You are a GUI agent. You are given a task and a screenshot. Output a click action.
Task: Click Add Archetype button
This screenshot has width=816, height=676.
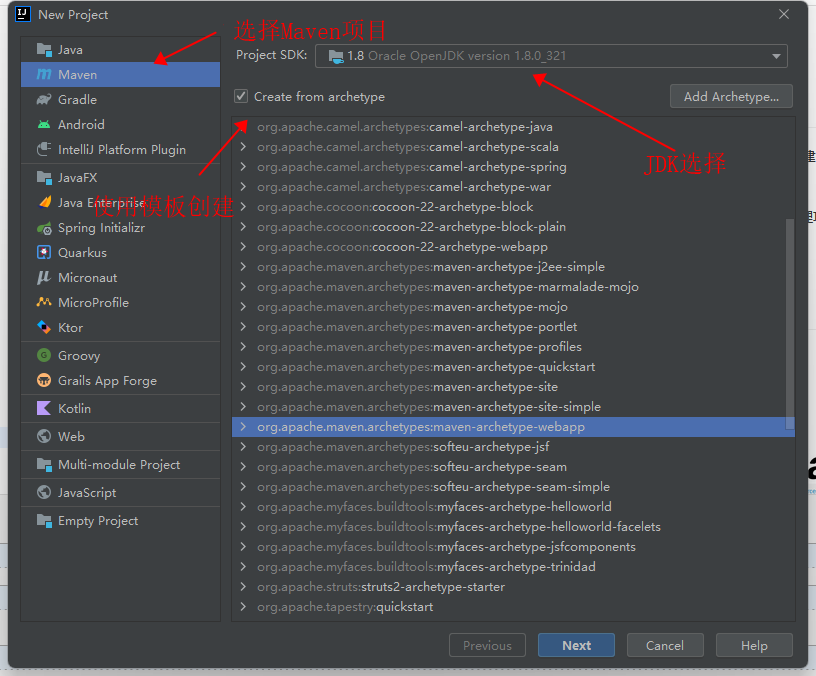coord(731,96)
